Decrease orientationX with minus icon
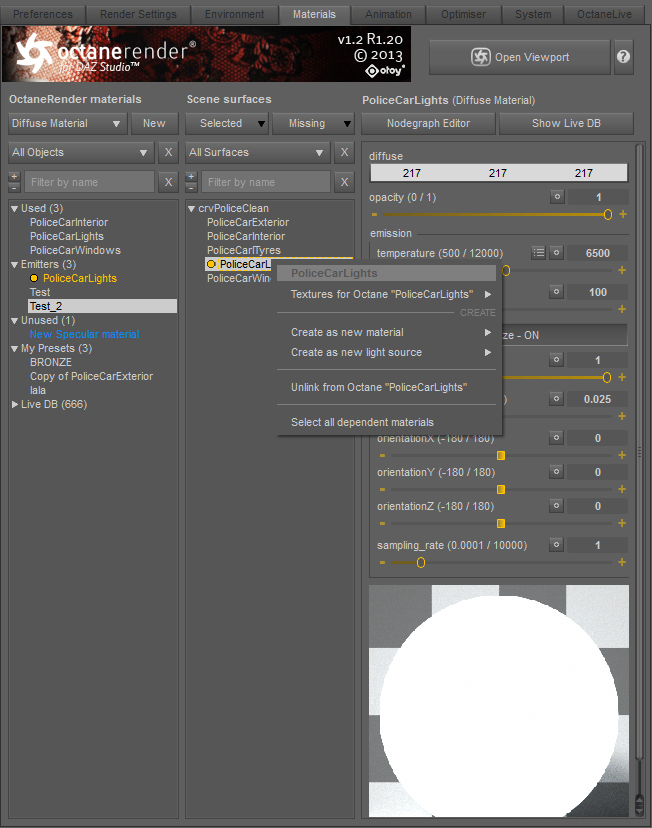652x828 pixels. [382, 455]
